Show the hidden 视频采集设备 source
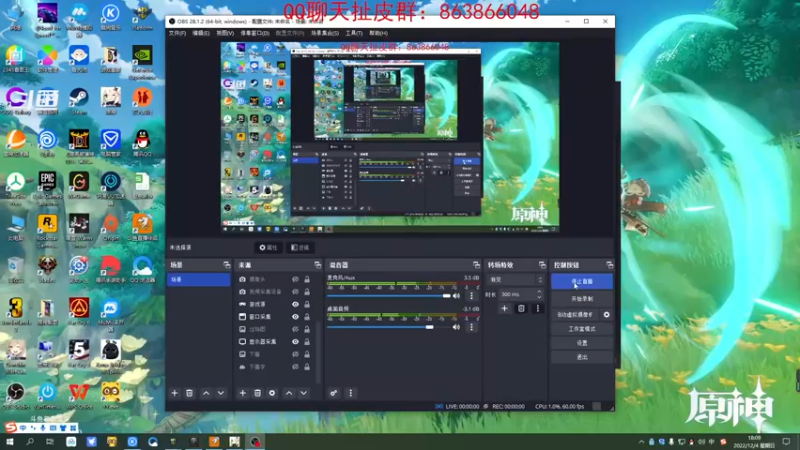The height and width of the screenshot is (450, 800). pos(295,292)
